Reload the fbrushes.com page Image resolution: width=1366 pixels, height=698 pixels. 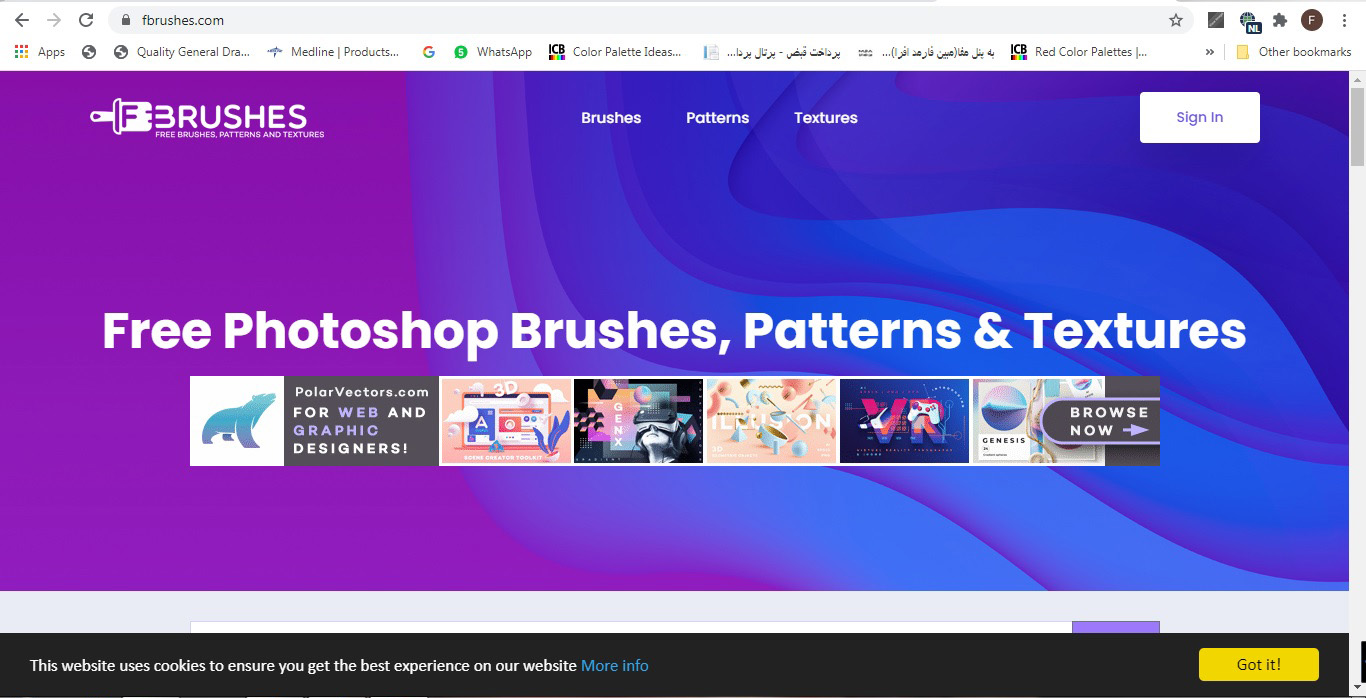[86, 20]
